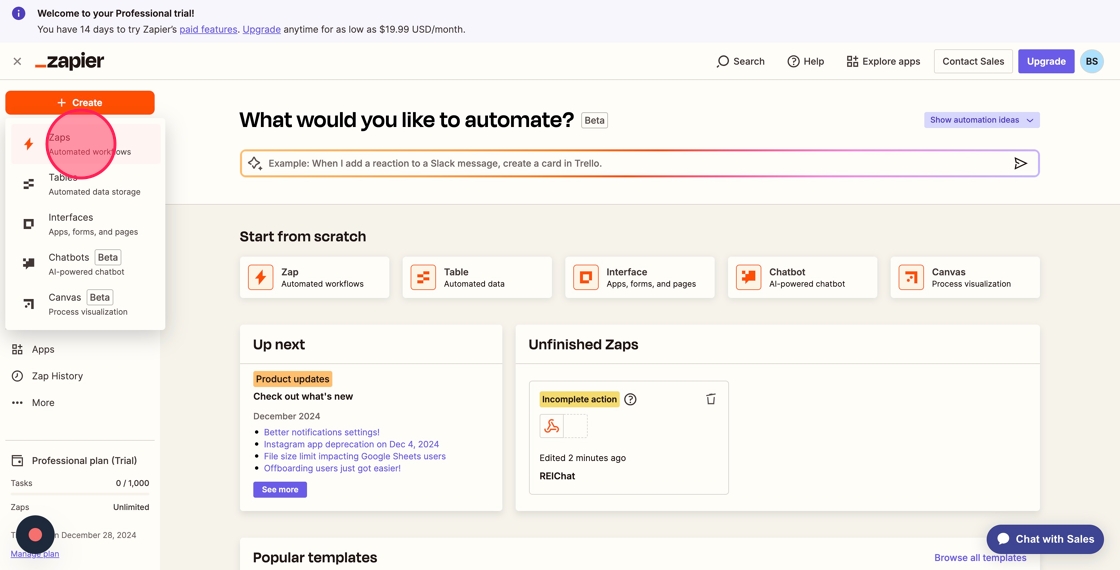The width and height of the screenshot is (1120, 570).
Task: Click the Tasks usage progress bar
Action: click(80, 494)
